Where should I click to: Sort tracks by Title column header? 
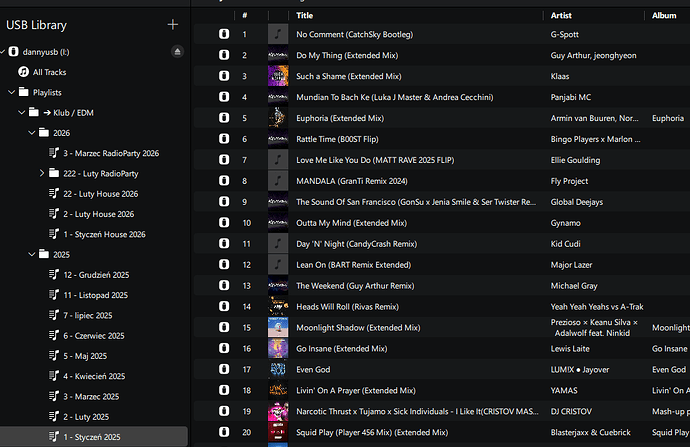coord(305,16)
